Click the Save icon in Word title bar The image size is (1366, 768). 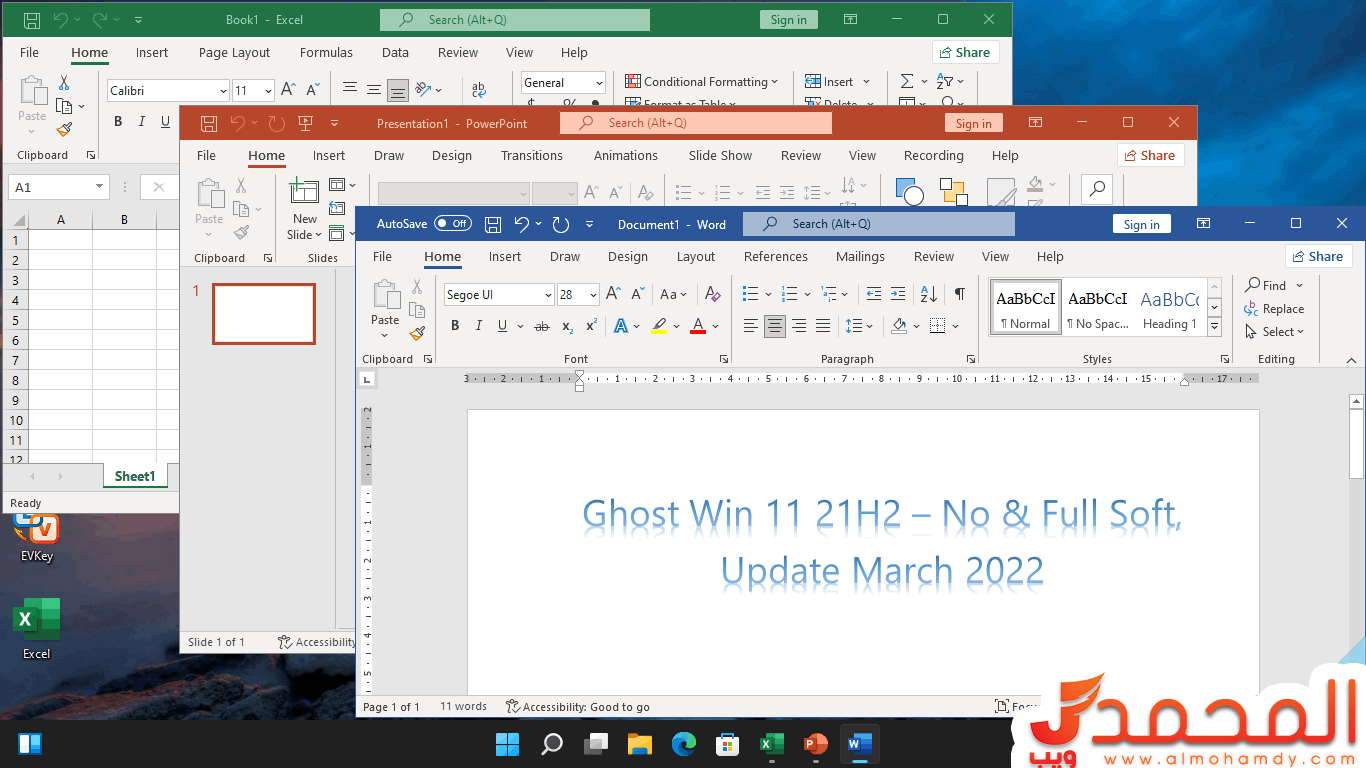493,224
